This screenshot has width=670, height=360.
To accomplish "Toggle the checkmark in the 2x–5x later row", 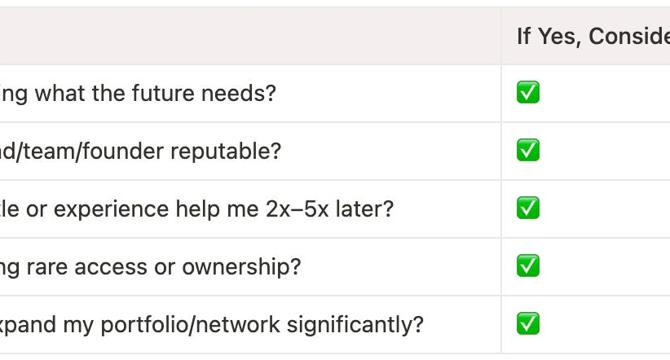I will click(x=528, y=208).
